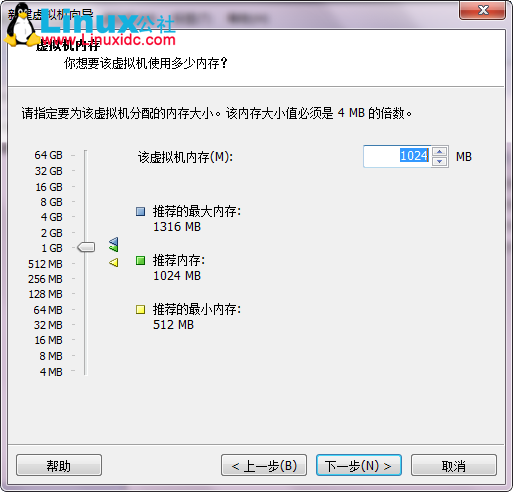The image size is (513, 492).
Task: Close the wizard dialog window
Action: [x=482, y=10]
